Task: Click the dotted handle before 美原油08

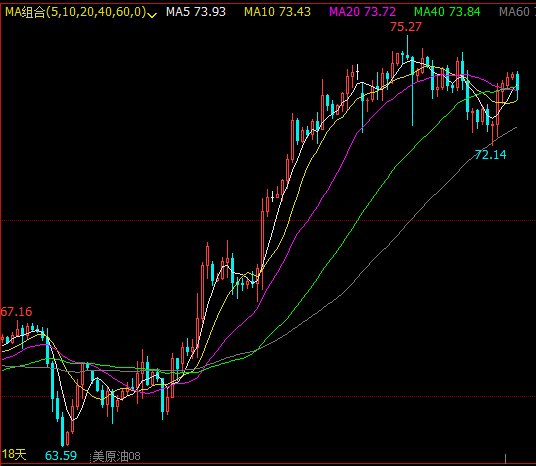Action: [x=90, y=457]
